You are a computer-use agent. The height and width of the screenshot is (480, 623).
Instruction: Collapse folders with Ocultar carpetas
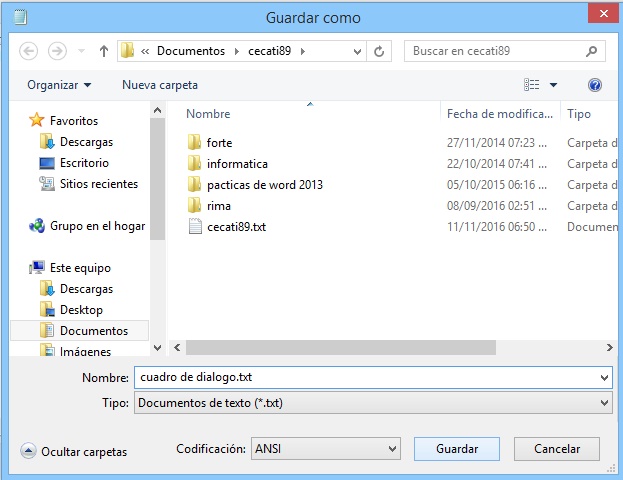pos(74,452)
